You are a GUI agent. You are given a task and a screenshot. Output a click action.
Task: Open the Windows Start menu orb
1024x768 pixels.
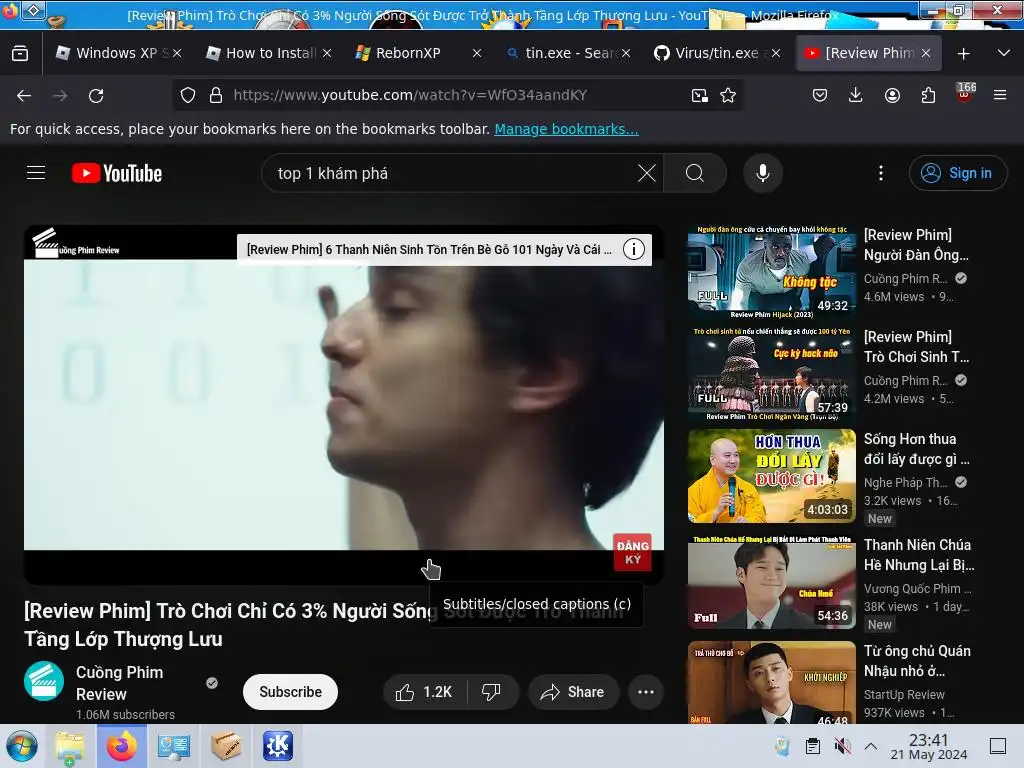22,746
